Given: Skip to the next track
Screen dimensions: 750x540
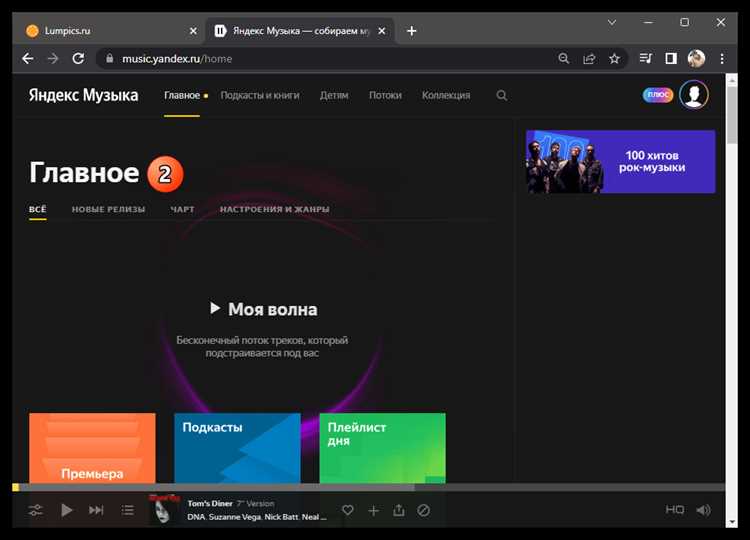Looking at the screenshot, I should point(96,510).
